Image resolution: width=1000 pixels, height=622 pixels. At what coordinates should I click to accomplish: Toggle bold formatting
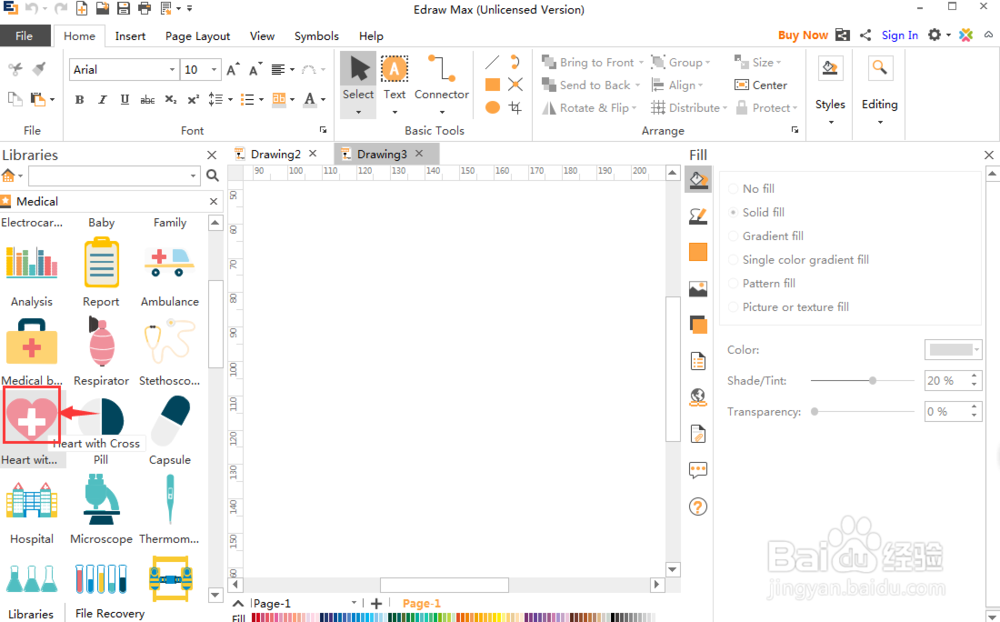pos(80,100)
